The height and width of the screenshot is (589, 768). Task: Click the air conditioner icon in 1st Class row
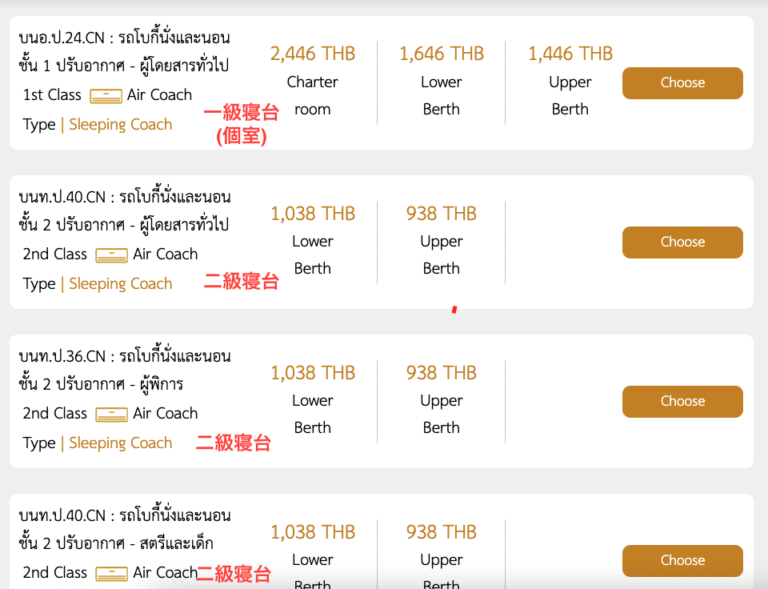coord(105,96)
